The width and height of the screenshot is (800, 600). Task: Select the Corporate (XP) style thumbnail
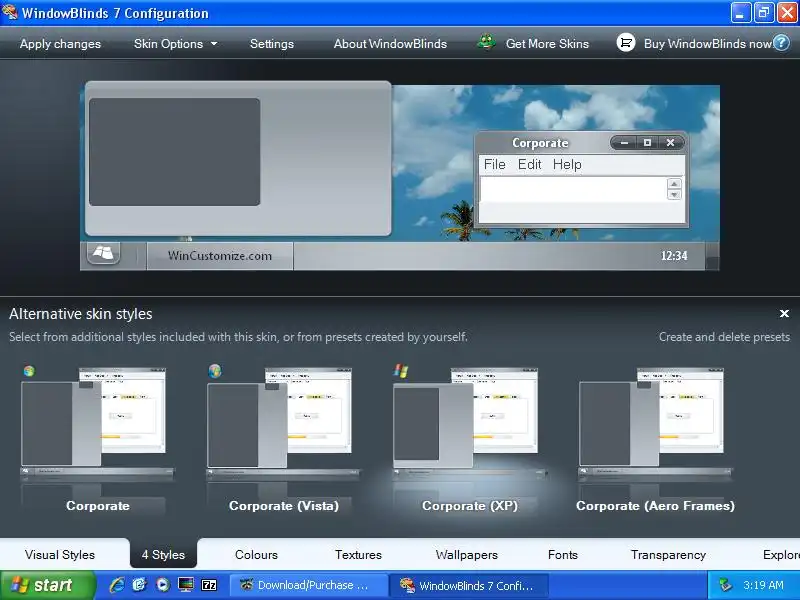coord(470,439)
